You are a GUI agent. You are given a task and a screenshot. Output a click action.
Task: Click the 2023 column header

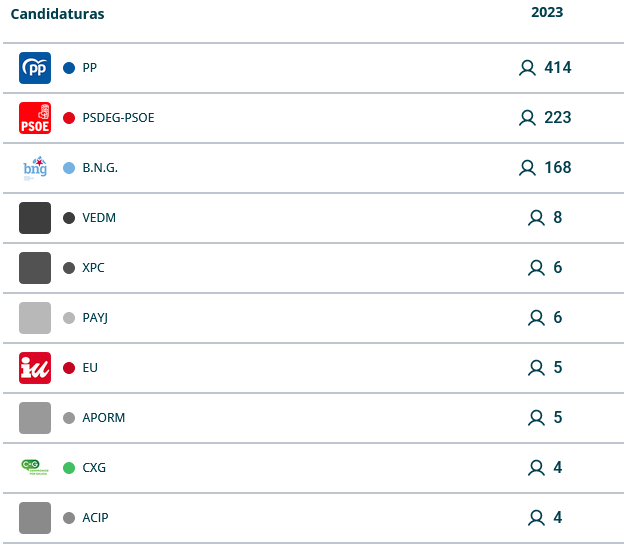(x=547, y=12)
